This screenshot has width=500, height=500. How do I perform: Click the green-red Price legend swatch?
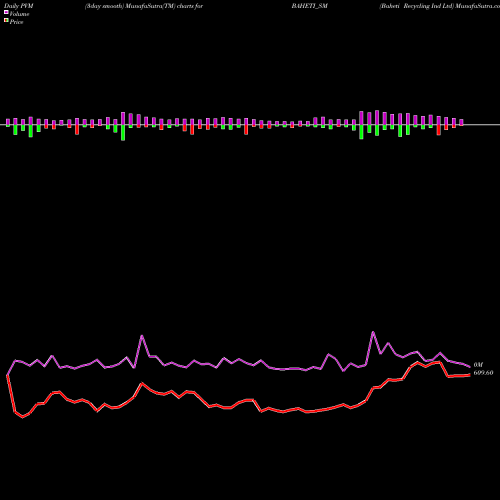[x=6, y=21]
